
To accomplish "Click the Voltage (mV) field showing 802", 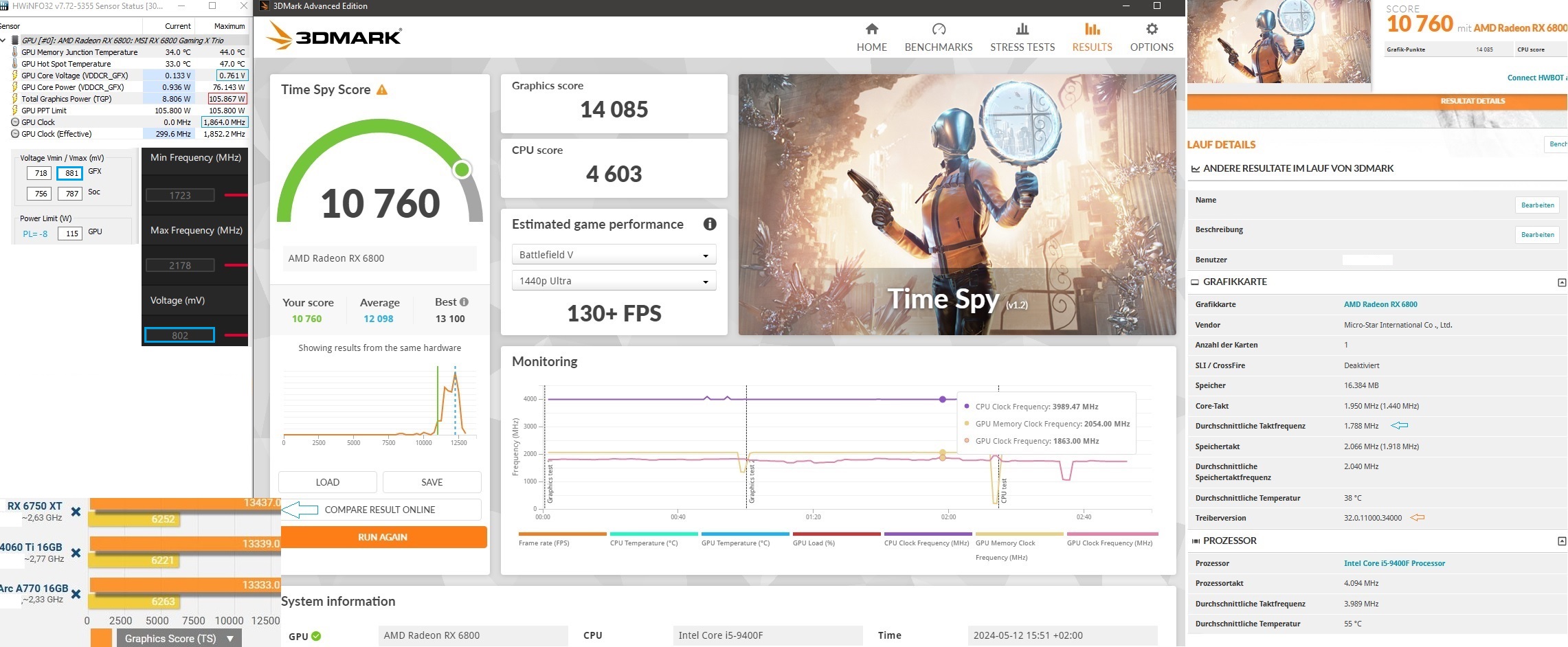I will [180, 335].
